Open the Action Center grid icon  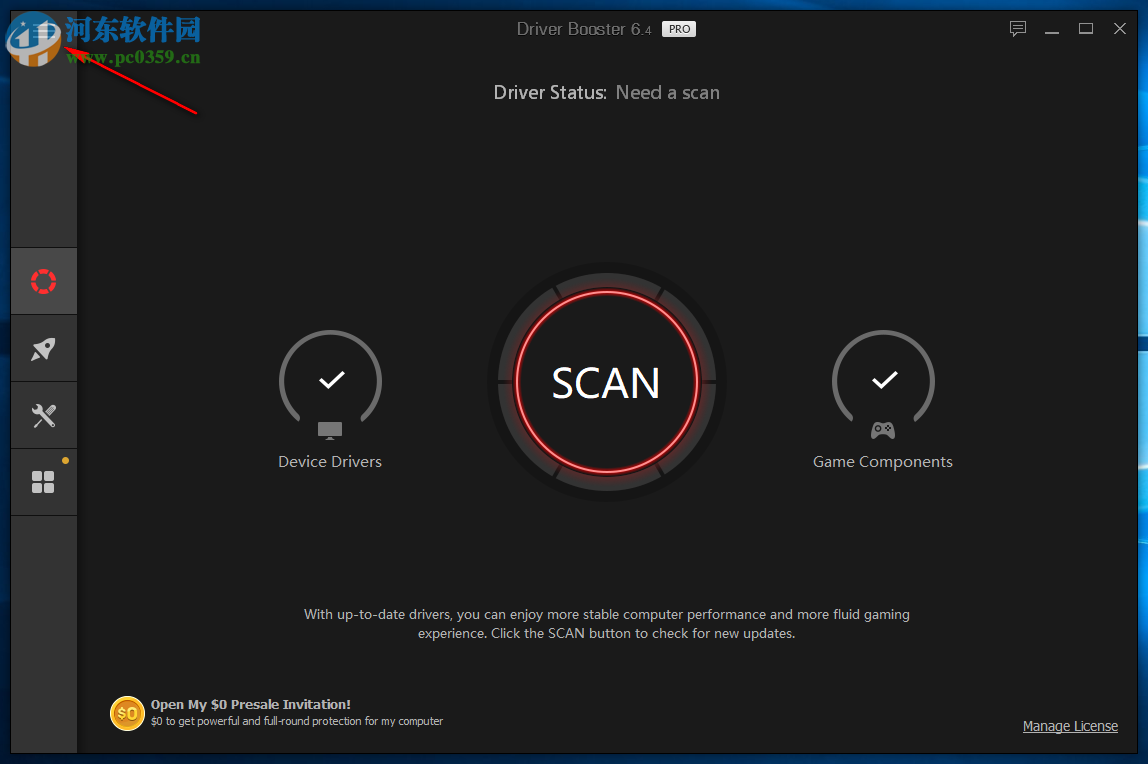tap(43, 482)
